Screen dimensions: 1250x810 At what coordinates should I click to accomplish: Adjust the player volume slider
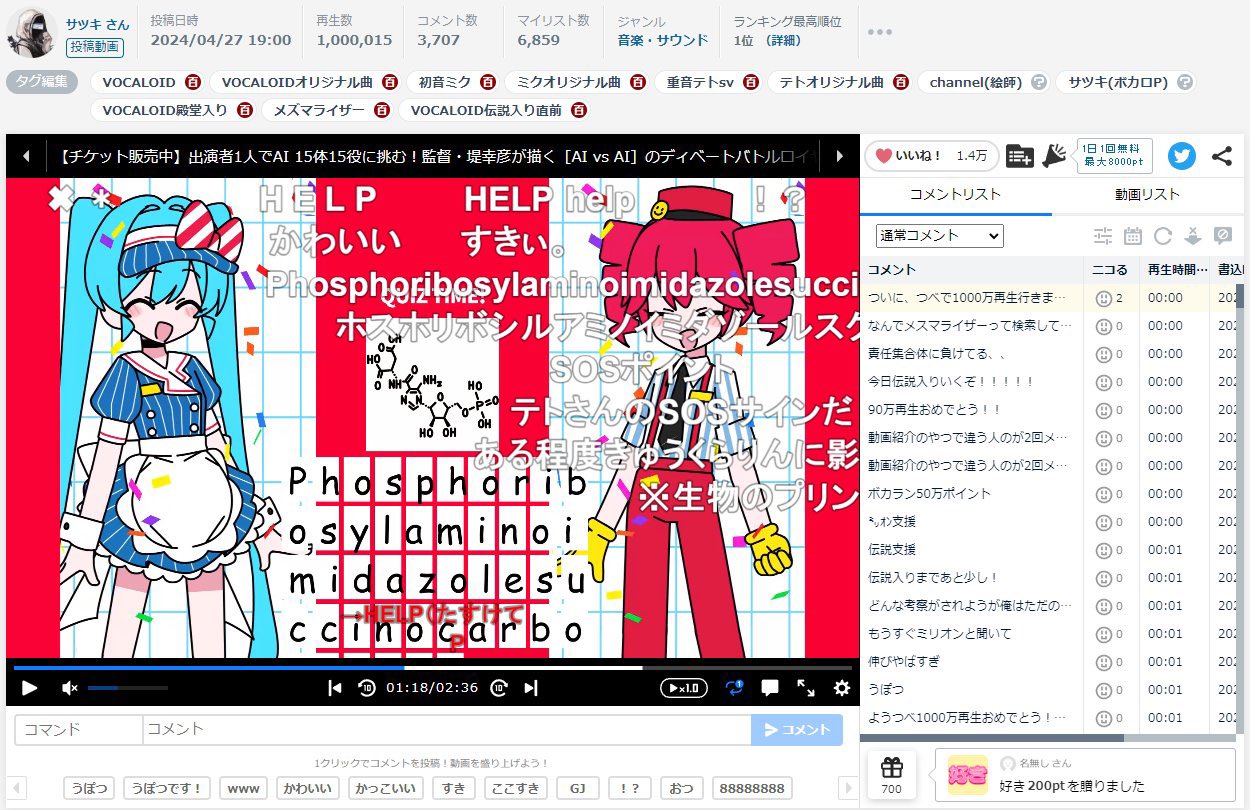pos(127,688)
